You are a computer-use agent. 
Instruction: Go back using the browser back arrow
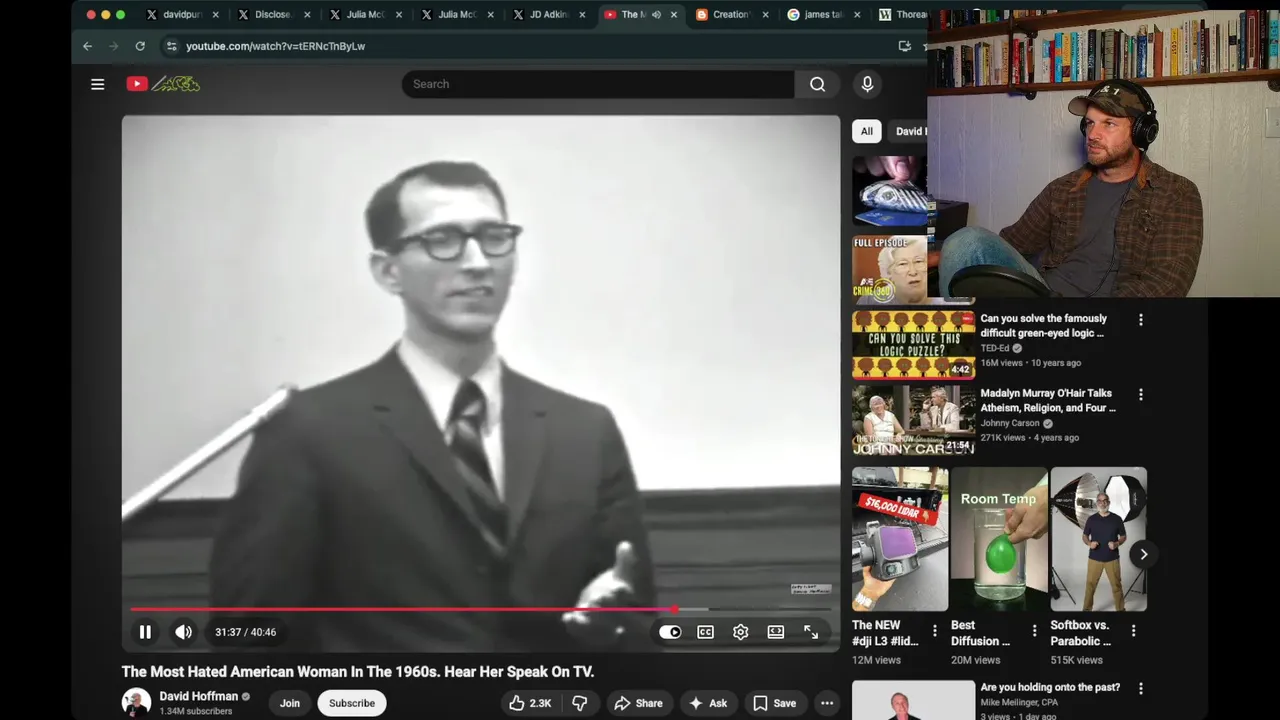[87, 46]
